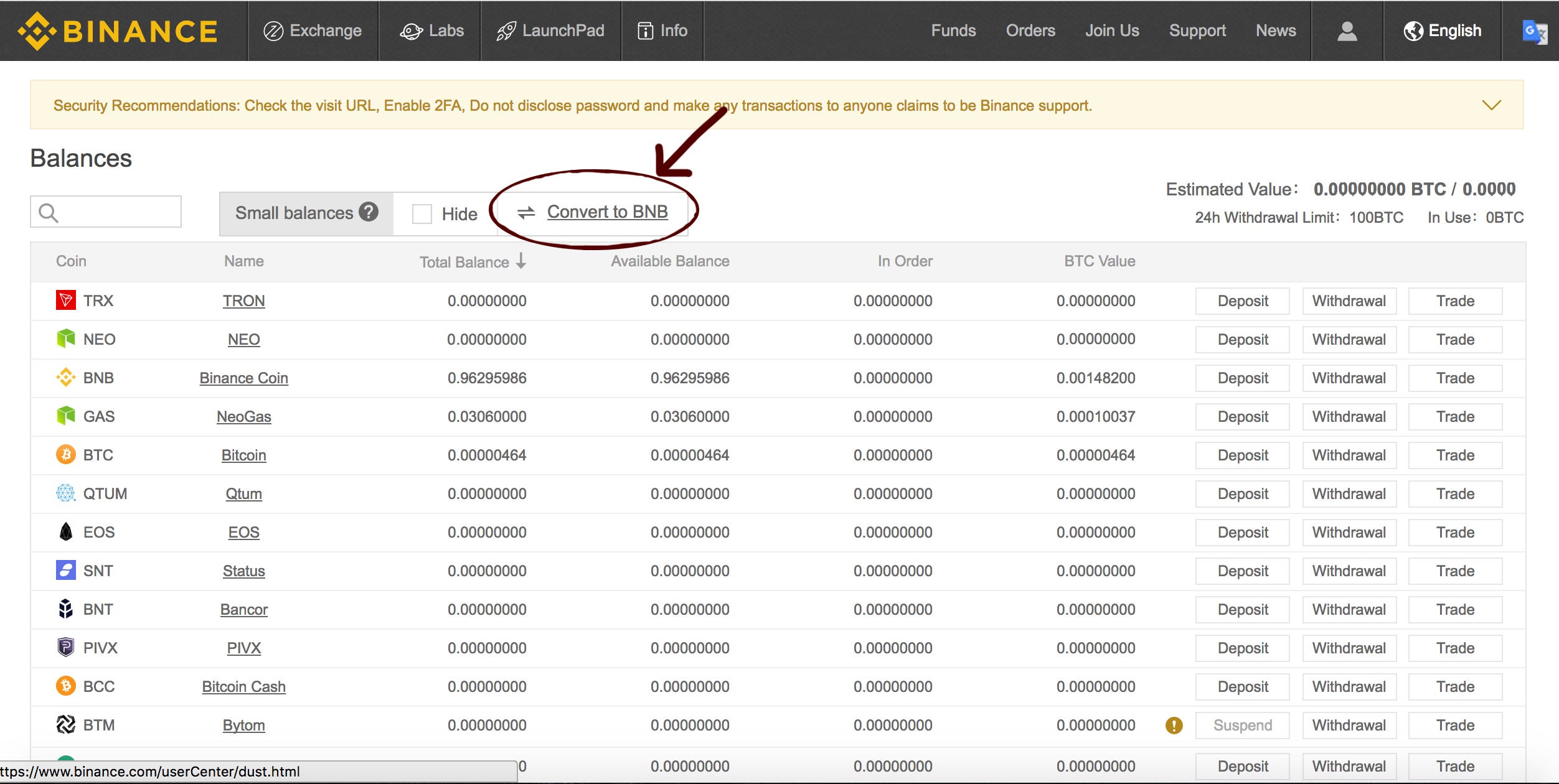Image resolution: width=1559 pixels, height=784 pixels.
Task: Open the Labs menu item
Action: tap(431, 30)
